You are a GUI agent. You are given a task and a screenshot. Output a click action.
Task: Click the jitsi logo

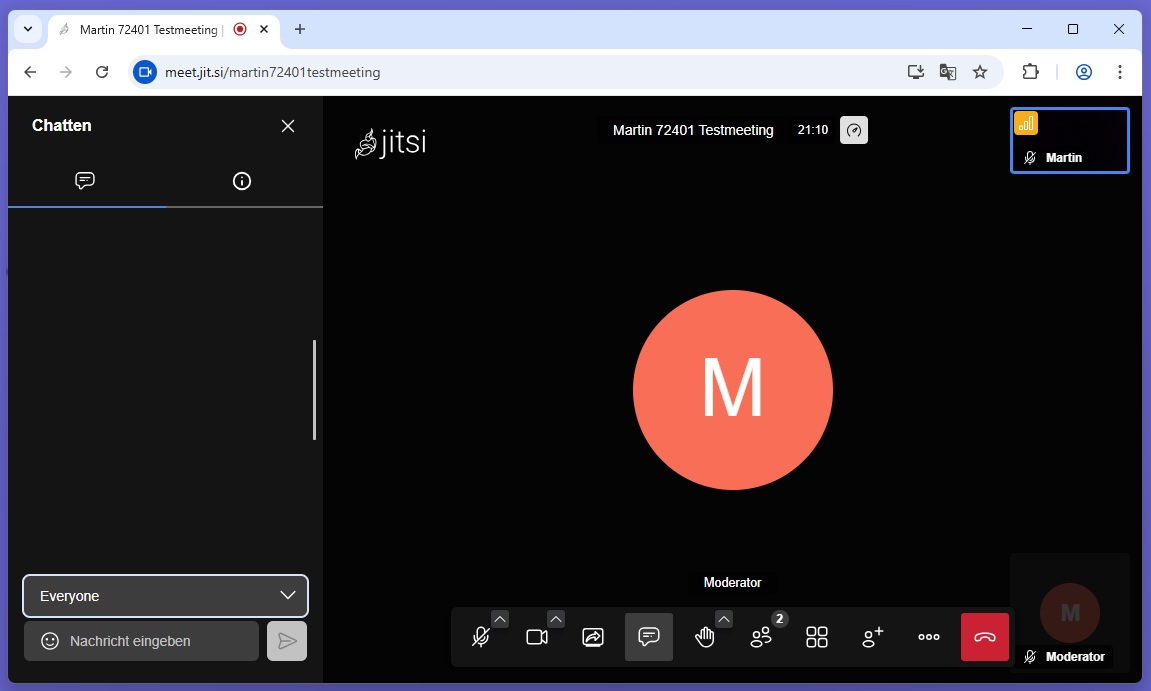point(391,142)
